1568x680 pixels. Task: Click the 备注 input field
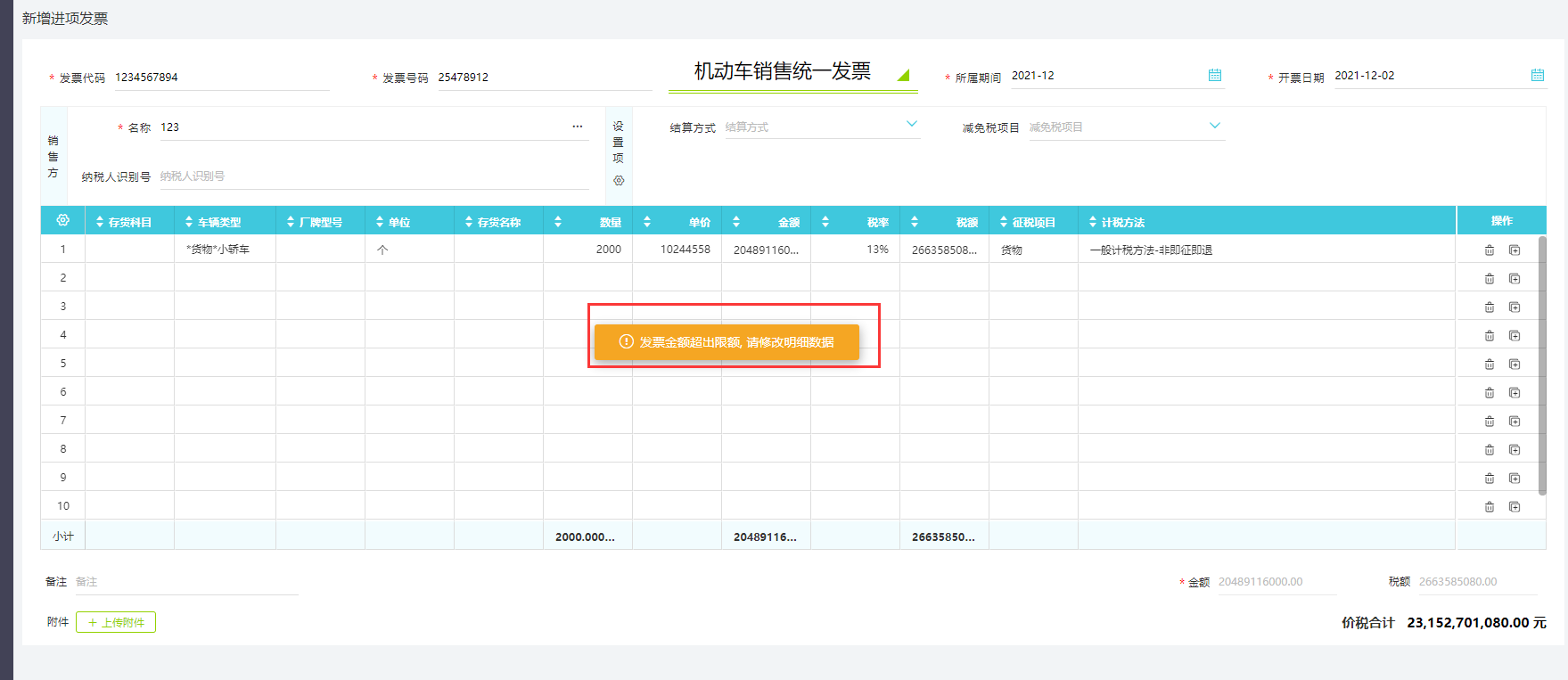click(185, 582)
